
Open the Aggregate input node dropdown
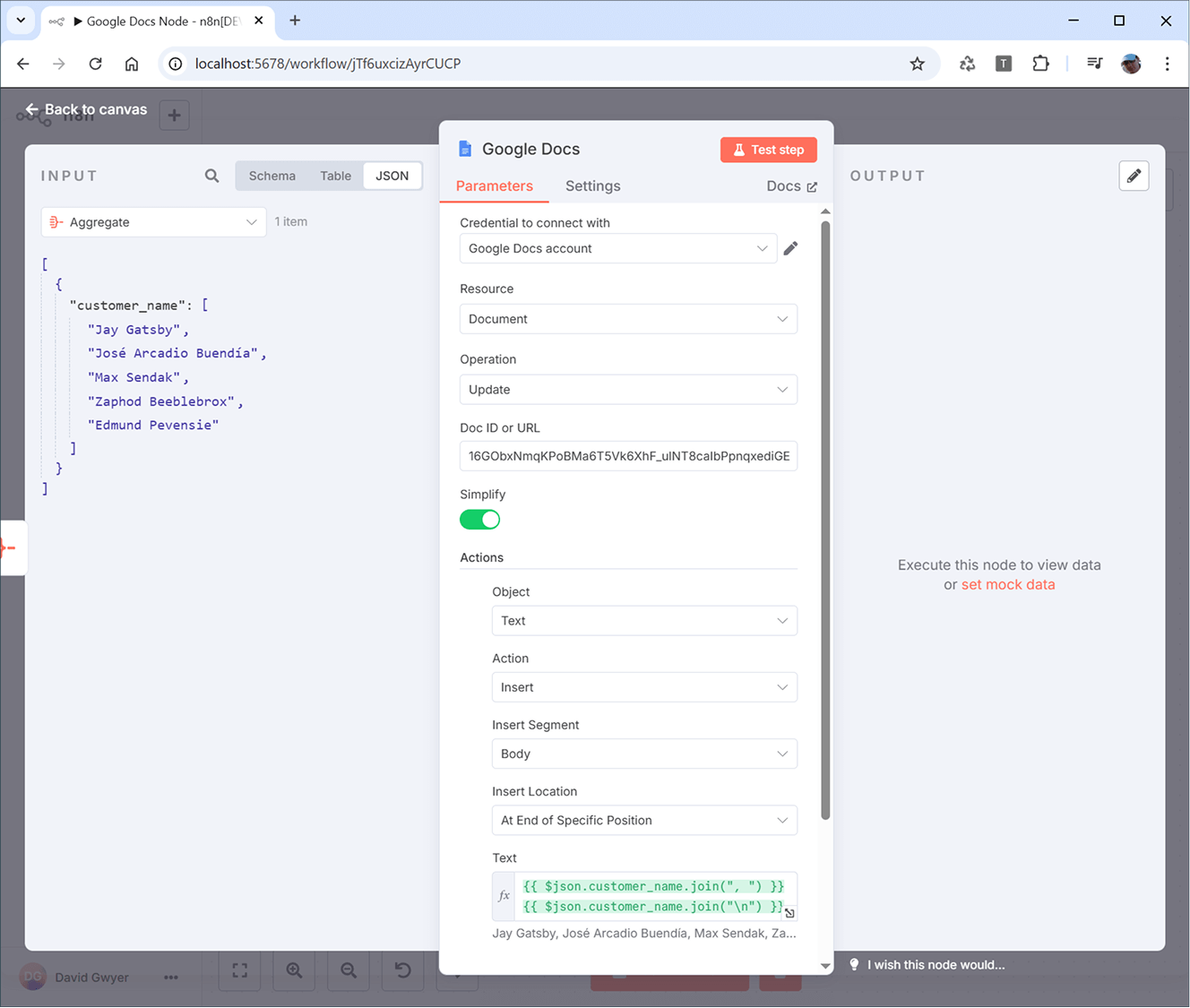[x=154, y=222]
